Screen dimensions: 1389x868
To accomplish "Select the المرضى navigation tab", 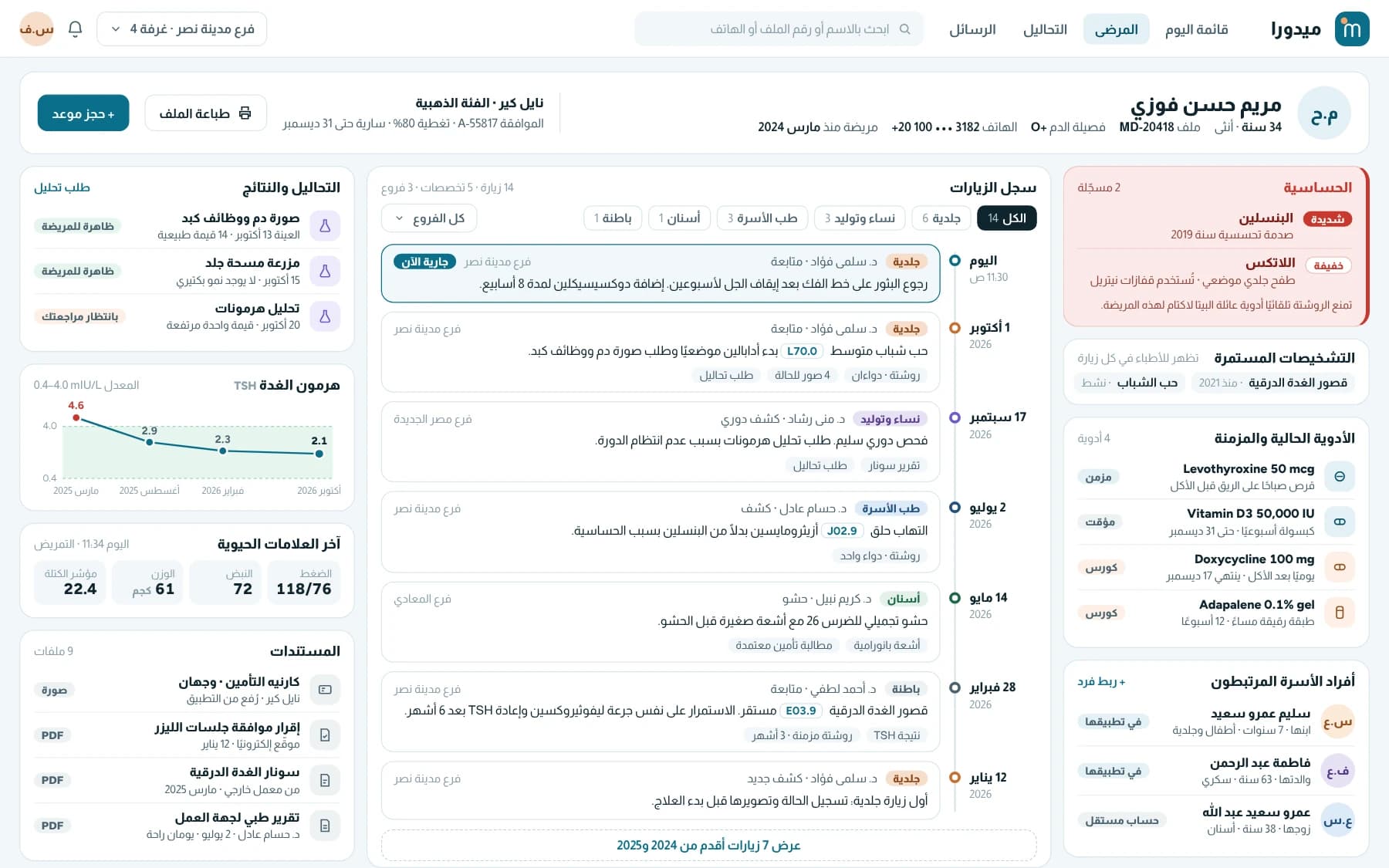I will [1116, 29].
